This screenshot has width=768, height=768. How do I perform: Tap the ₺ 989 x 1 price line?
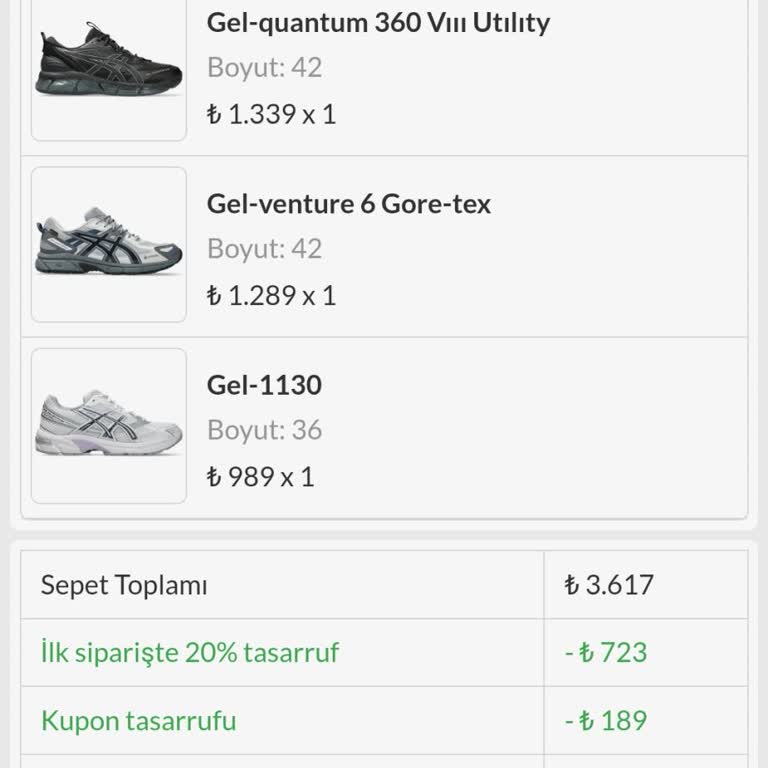coord(260,476)
